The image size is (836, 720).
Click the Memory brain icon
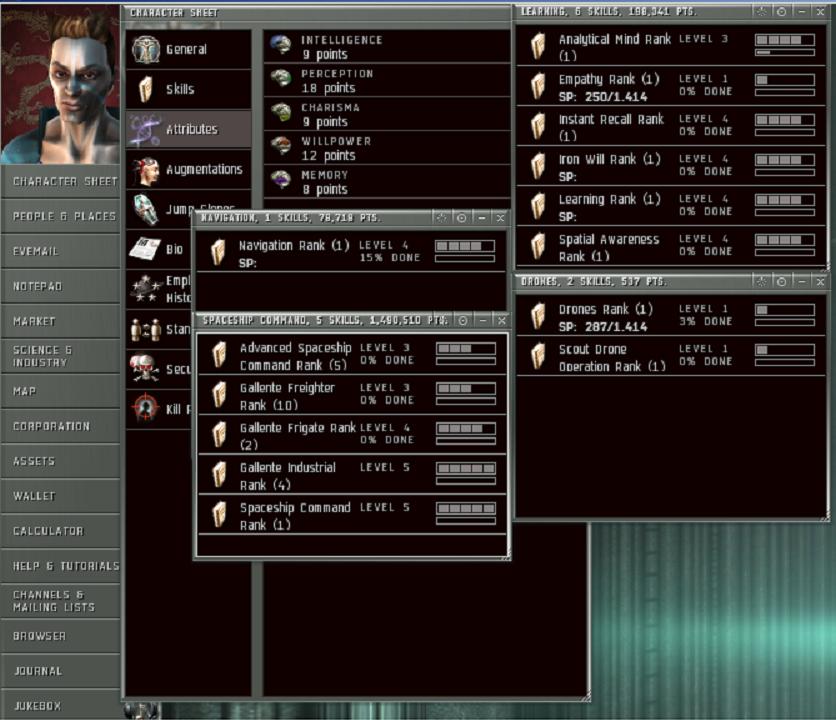pyautogui.click(x=281, y=180)
